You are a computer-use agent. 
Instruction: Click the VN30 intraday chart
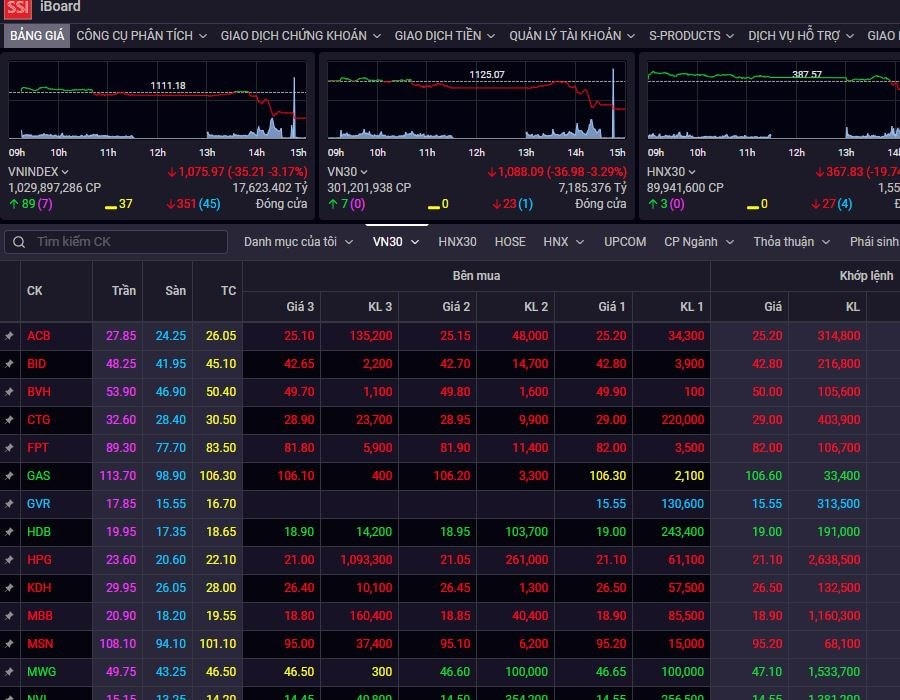pyautogui.click(x=476, y=100)
